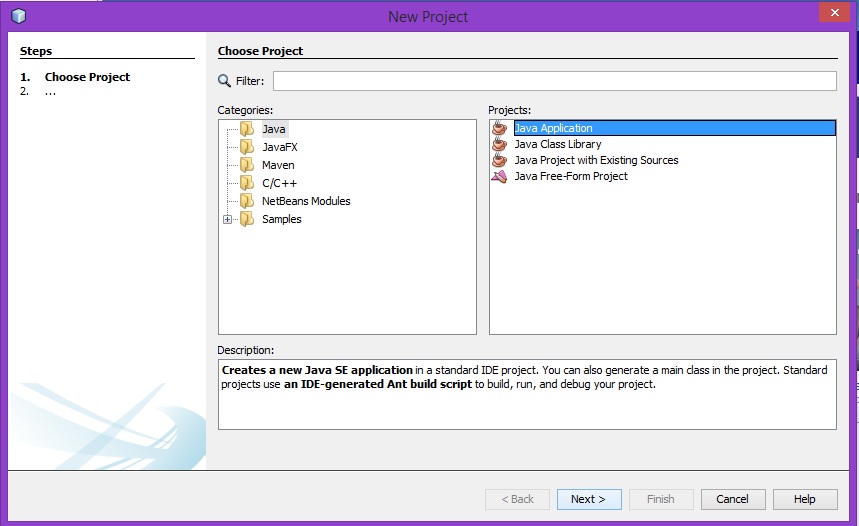Select the Samples category label
Screen dimensions: 859x526
[x=281, y=219]
